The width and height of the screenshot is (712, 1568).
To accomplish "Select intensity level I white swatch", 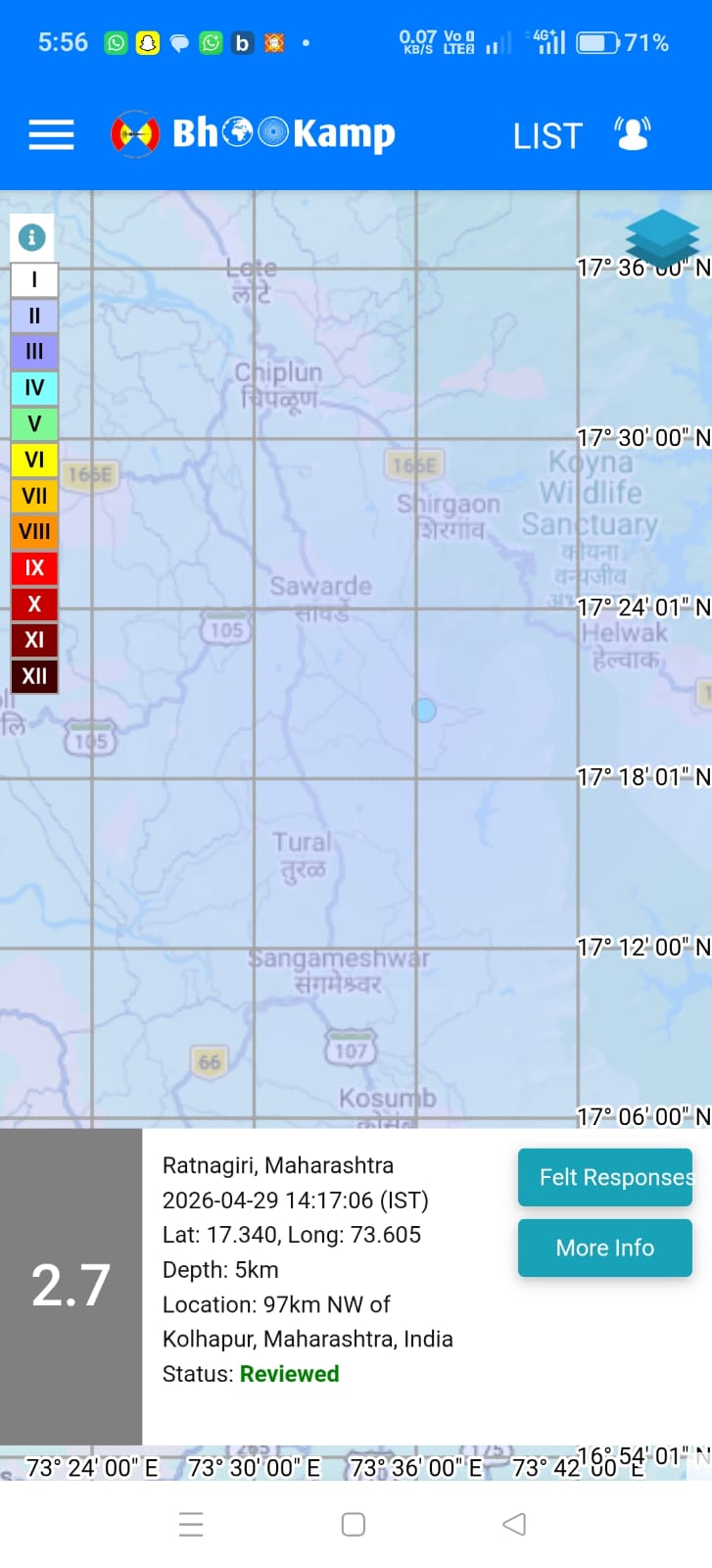I will (34, 280).
